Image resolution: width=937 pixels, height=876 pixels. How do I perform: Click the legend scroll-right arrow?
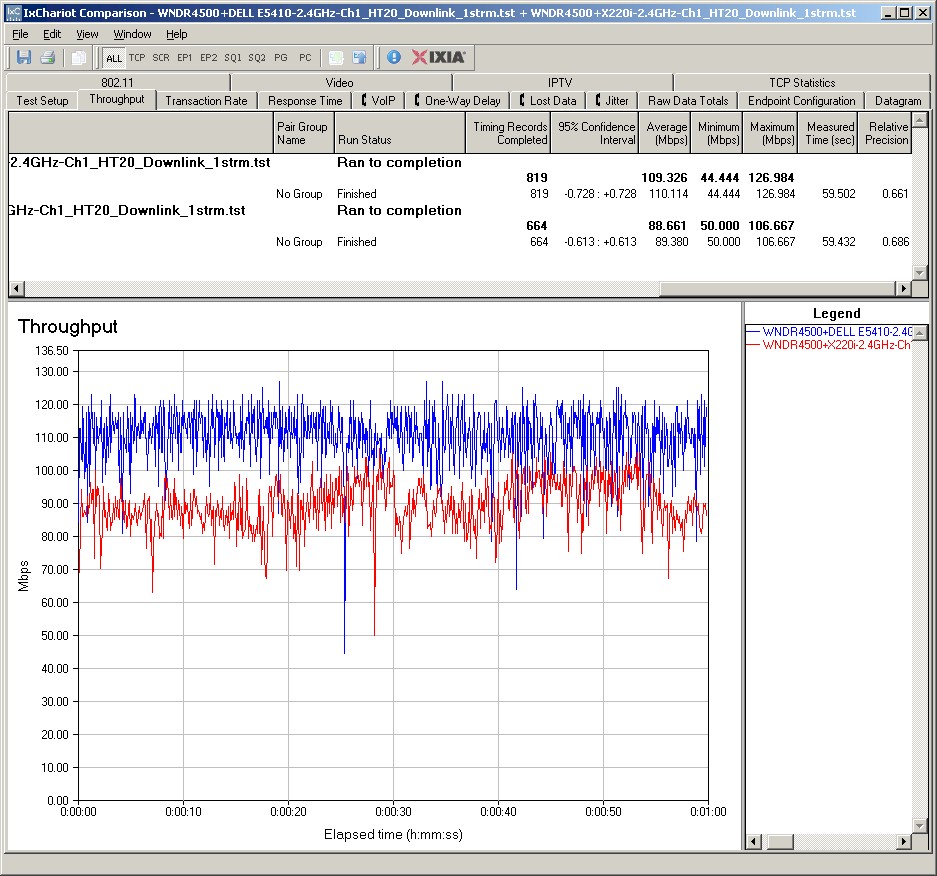pos(904,841)
